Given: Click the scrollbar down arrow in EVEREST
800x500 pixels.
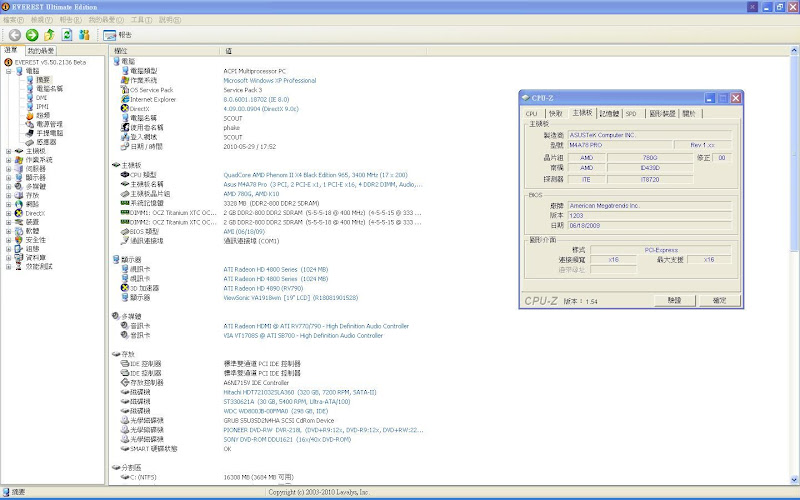Looking at the screenshot, I should [794, 480].
